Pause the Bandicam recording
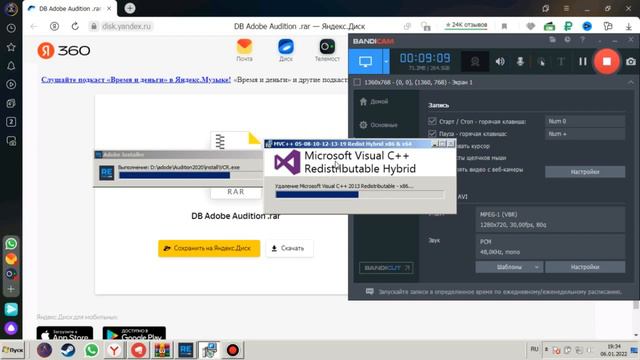The width and height of the screenshot is (640, 360). click(582, 62)
